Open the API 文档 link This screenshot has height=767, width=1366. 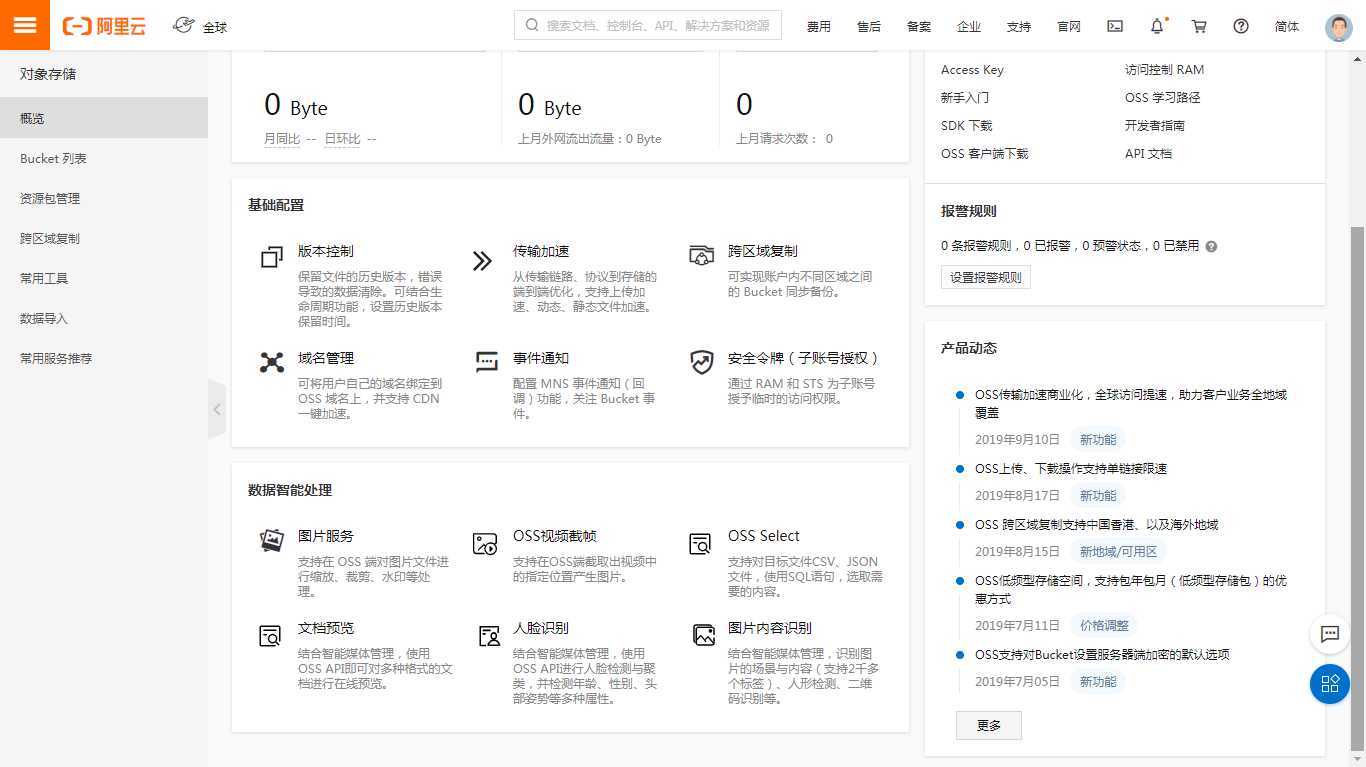(x=1148, y=154)
